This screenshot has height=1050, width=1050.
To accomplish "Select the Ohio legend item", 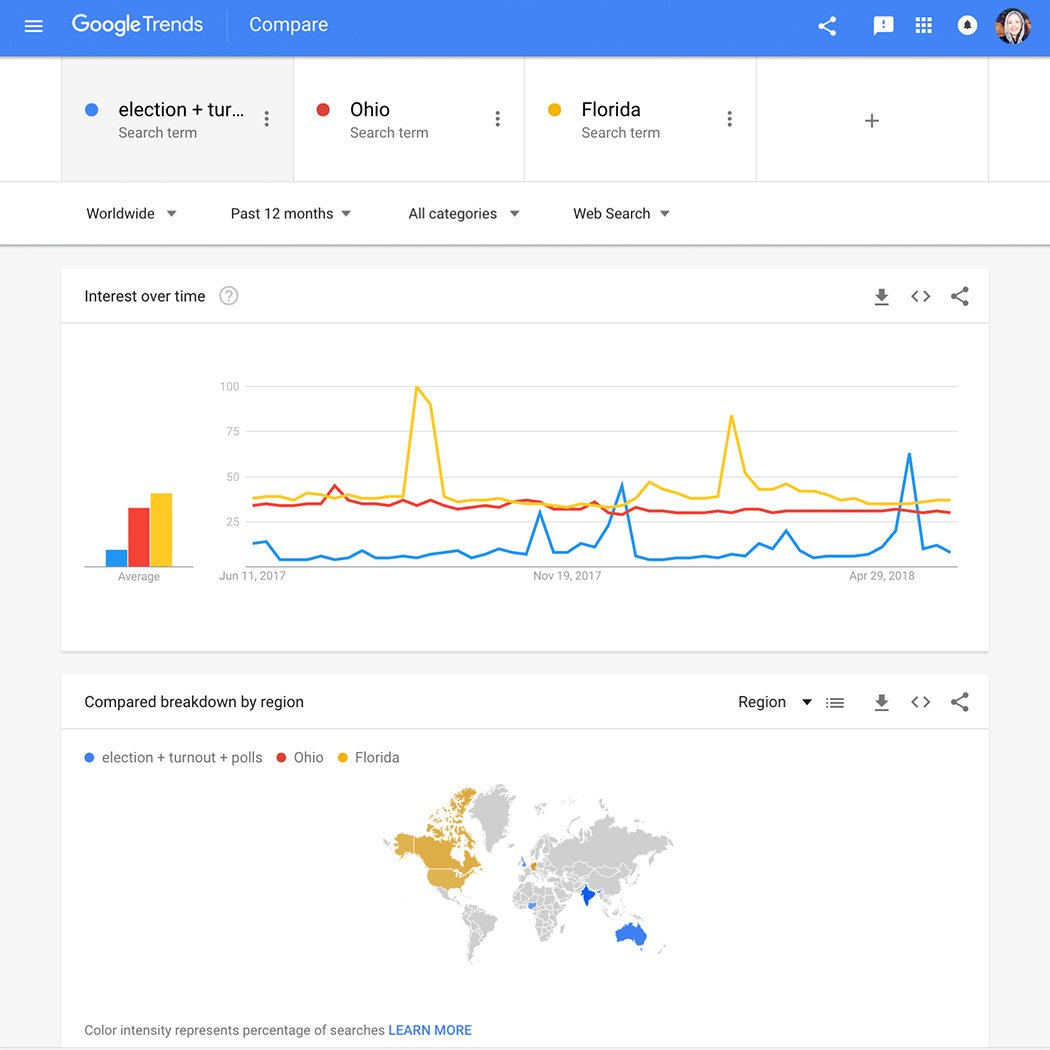I will pos(300,757).
